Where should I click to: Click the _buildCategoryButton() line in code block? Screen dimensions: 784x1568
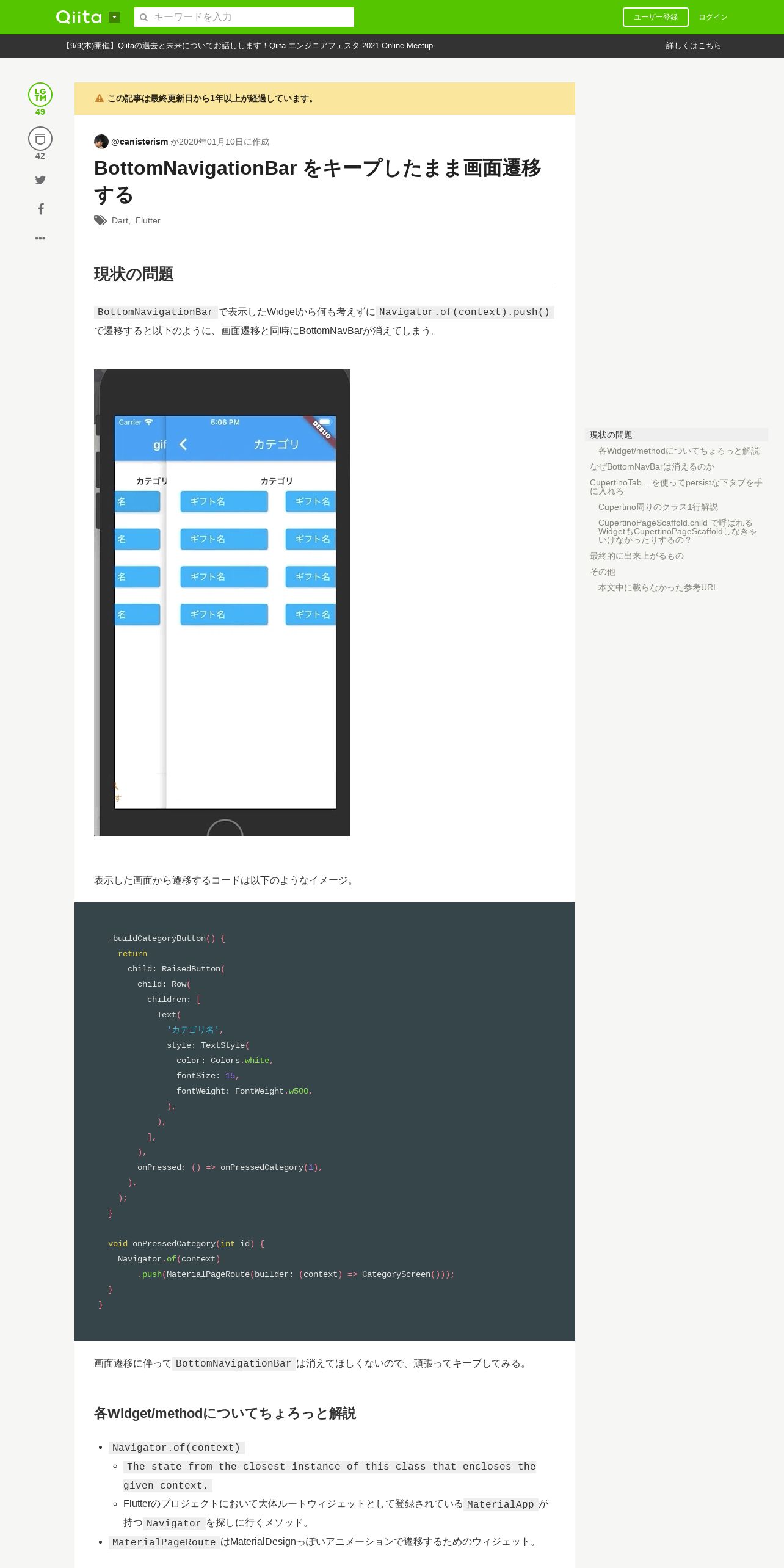pyautogui.click(x=167, y=938)
